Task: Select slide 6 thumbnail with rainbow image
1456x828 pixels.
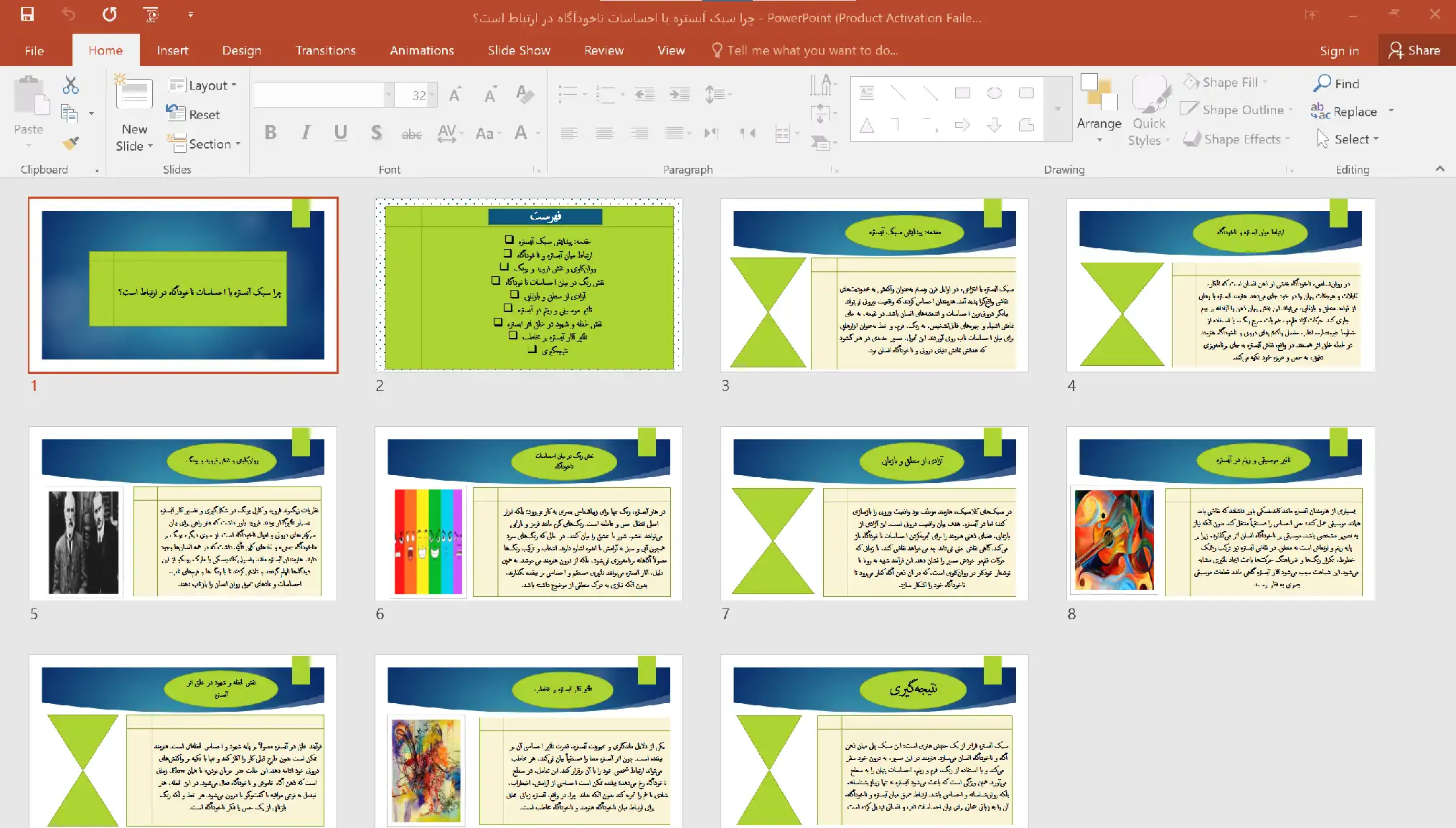Action: [x=528, y=514]
